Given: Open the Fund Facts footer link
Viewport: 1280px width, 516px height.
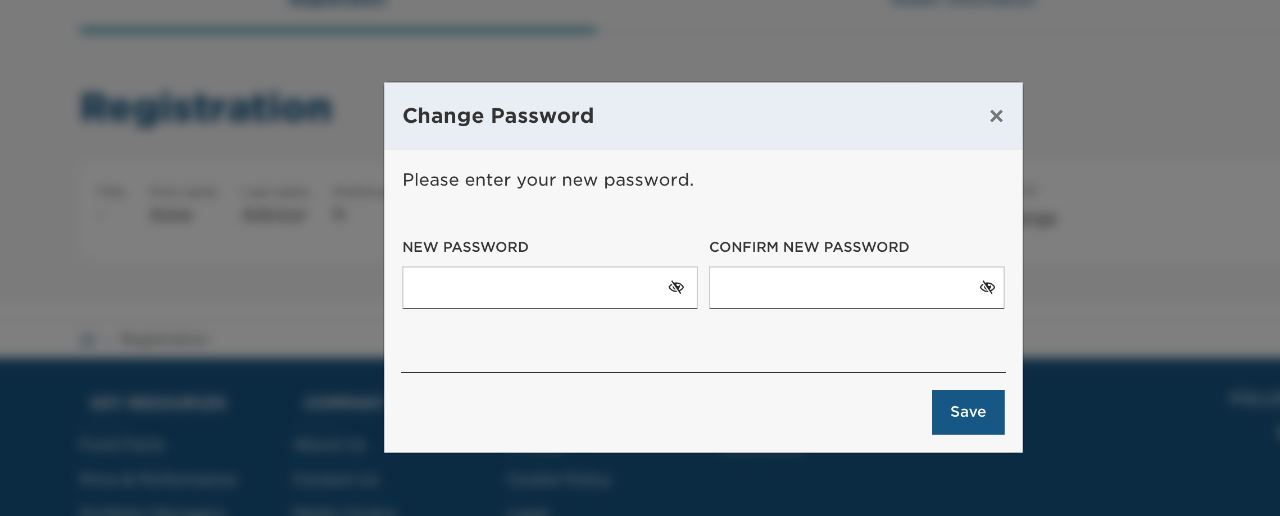Looking at the screenshot, I should [x=121, y=445].
